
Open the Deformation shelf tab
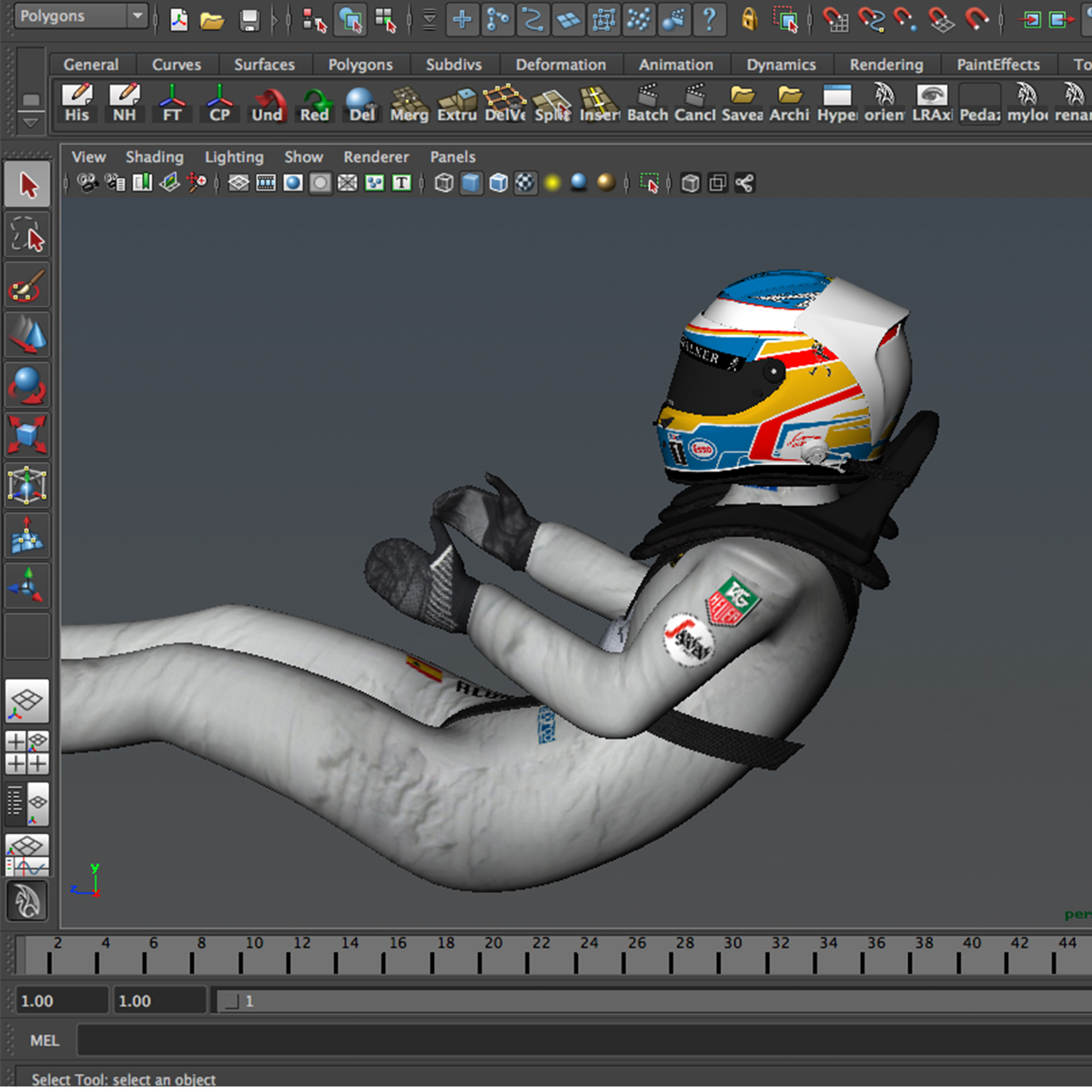coord(561,65)
